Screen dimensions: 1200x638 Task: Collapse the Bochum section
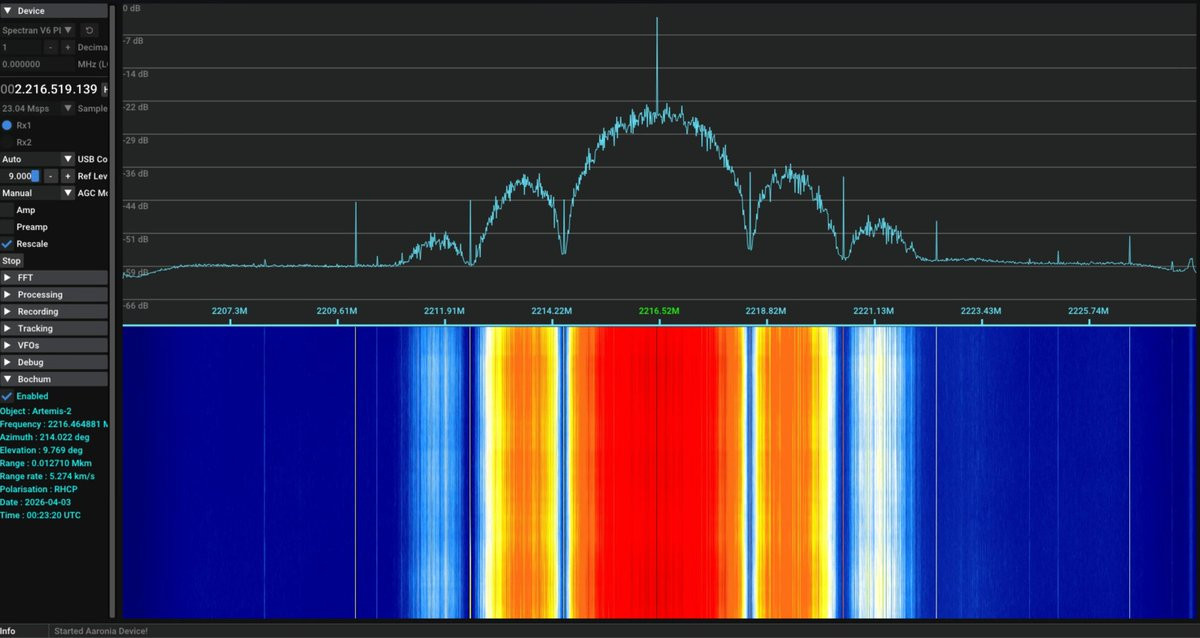(54, 379)
